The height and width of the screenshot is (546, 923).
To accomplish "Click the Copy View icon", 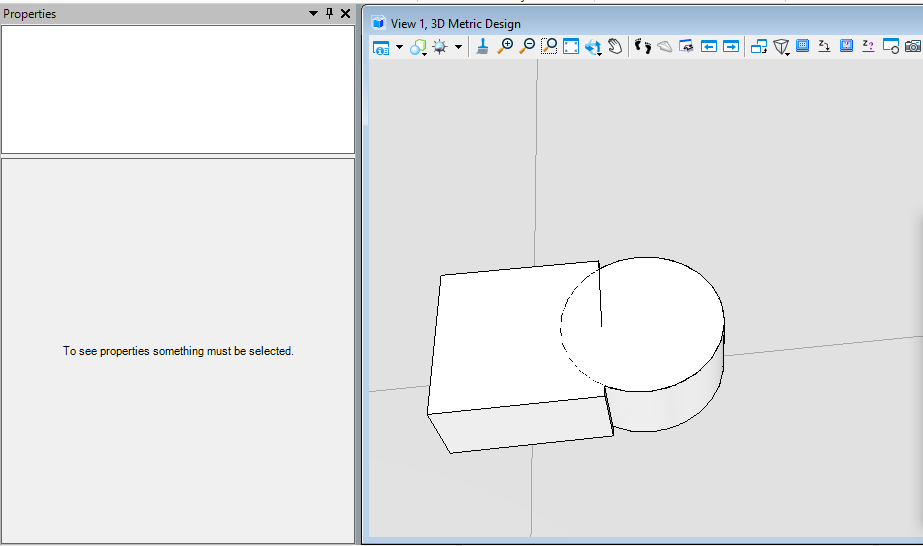I will (x=759, y=46).
